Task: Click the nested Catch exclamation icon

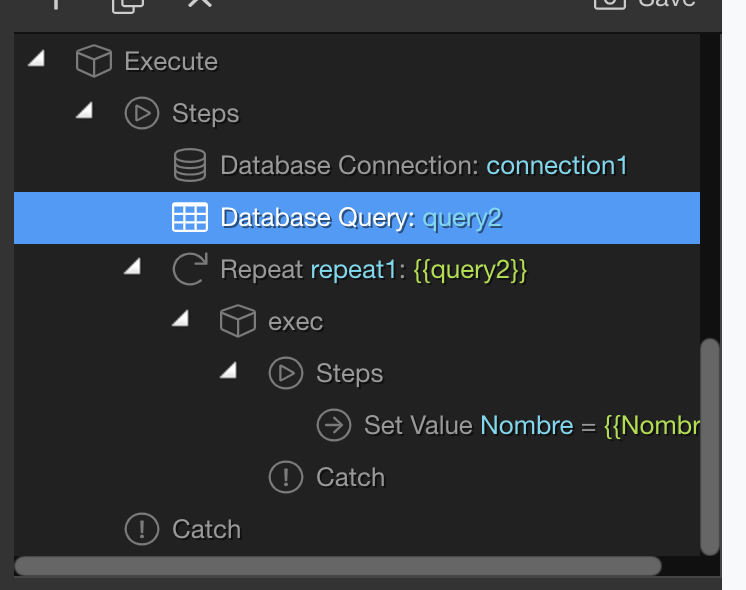Action: (286, 477)
